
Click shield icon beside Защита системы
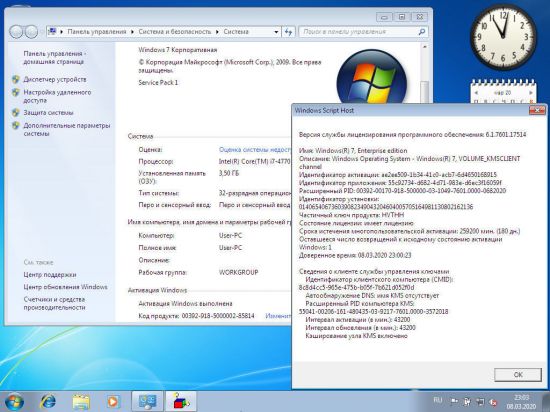point(16,113)
